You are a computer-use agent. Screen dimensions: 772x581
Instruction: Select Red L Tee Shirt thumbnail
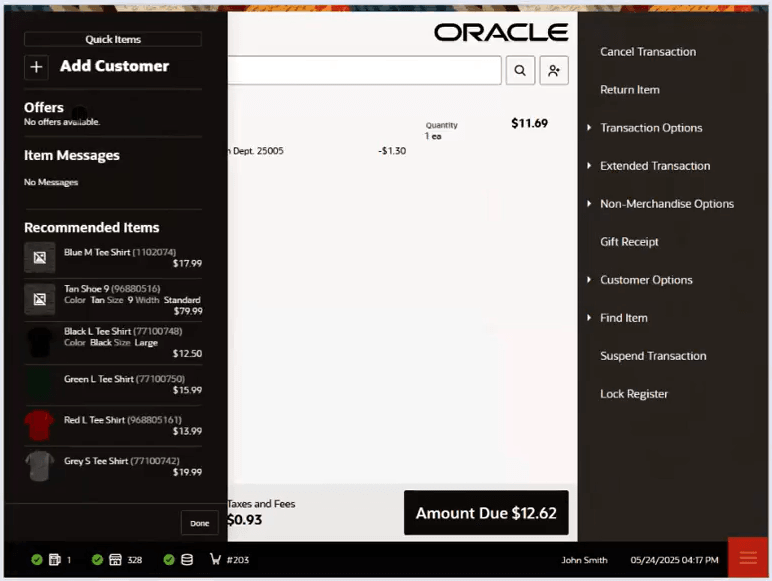[x=39, y=425]
